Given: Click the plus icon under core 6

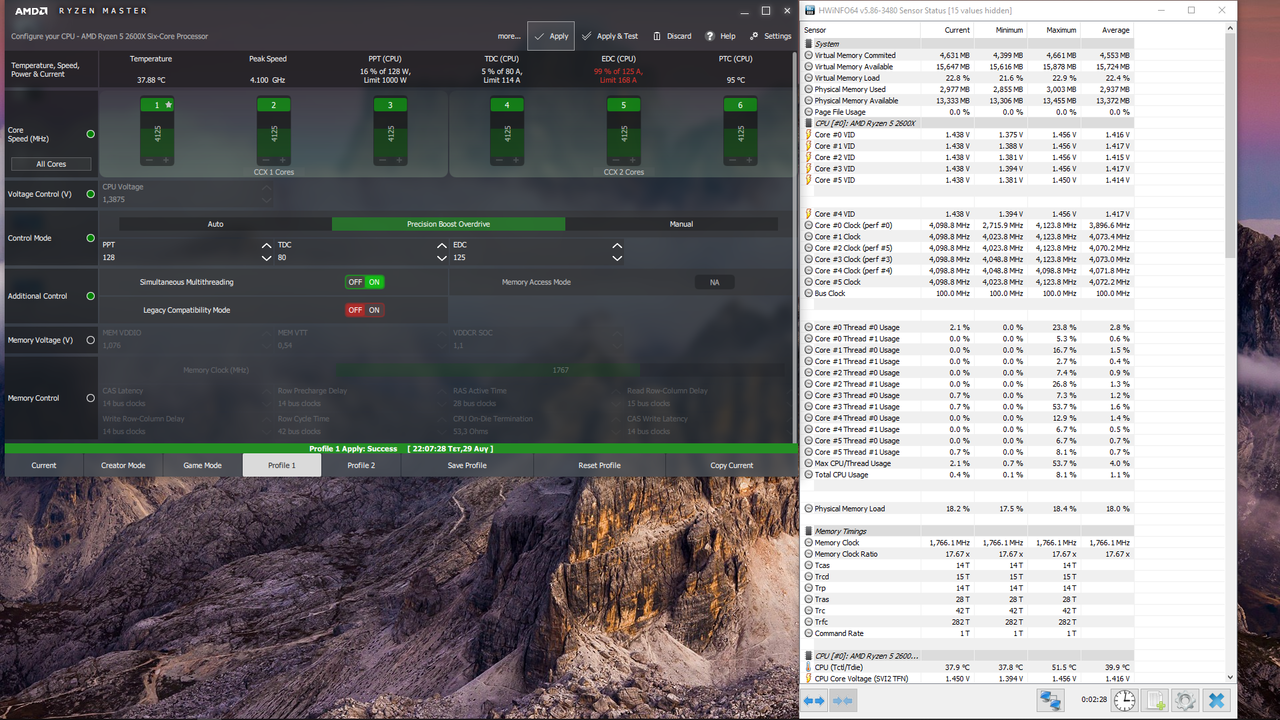Looking at the screenshot, I should [x=748, y=160].
